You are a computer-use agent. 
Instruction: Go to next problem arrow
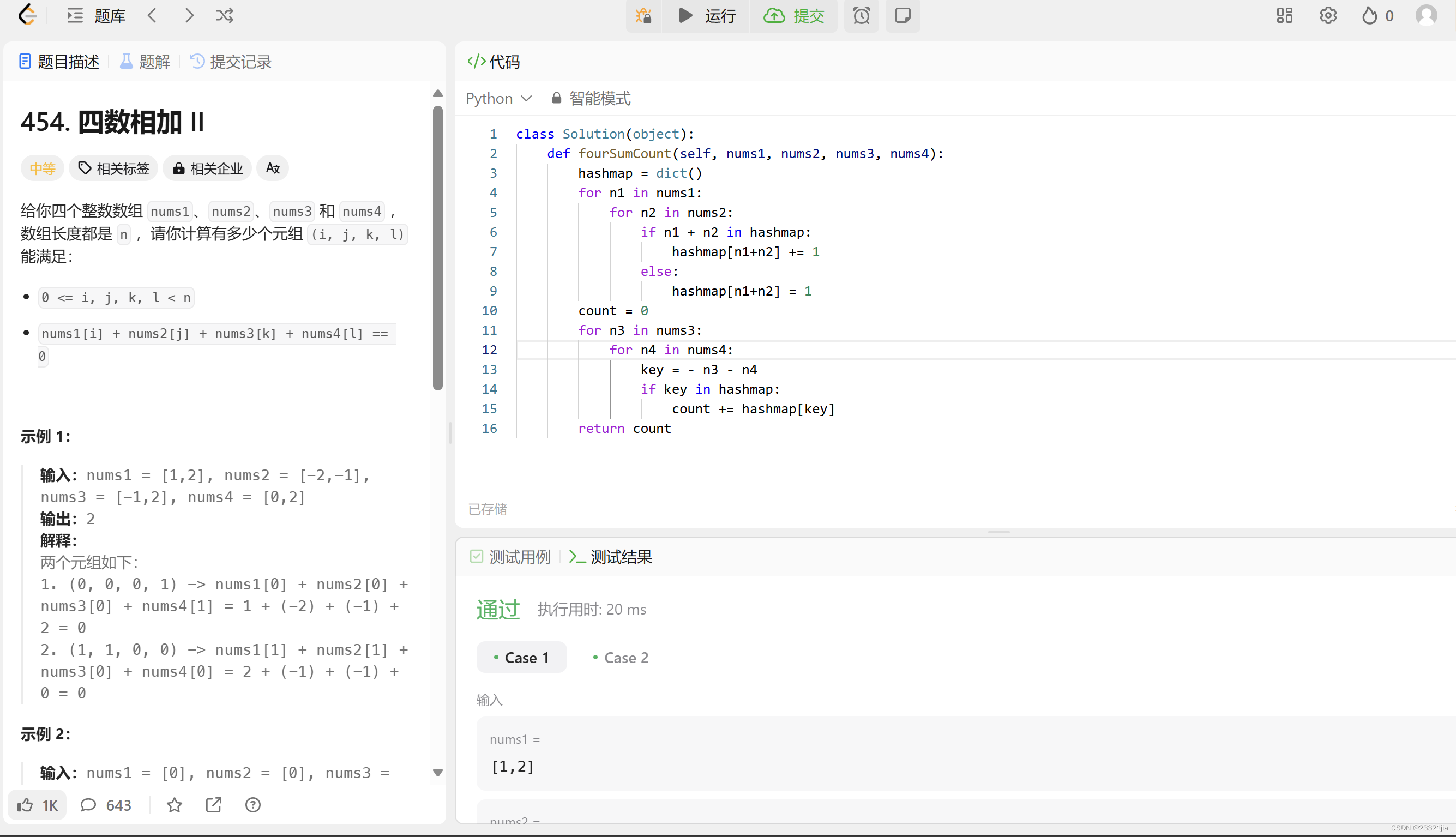click(189, 15)
